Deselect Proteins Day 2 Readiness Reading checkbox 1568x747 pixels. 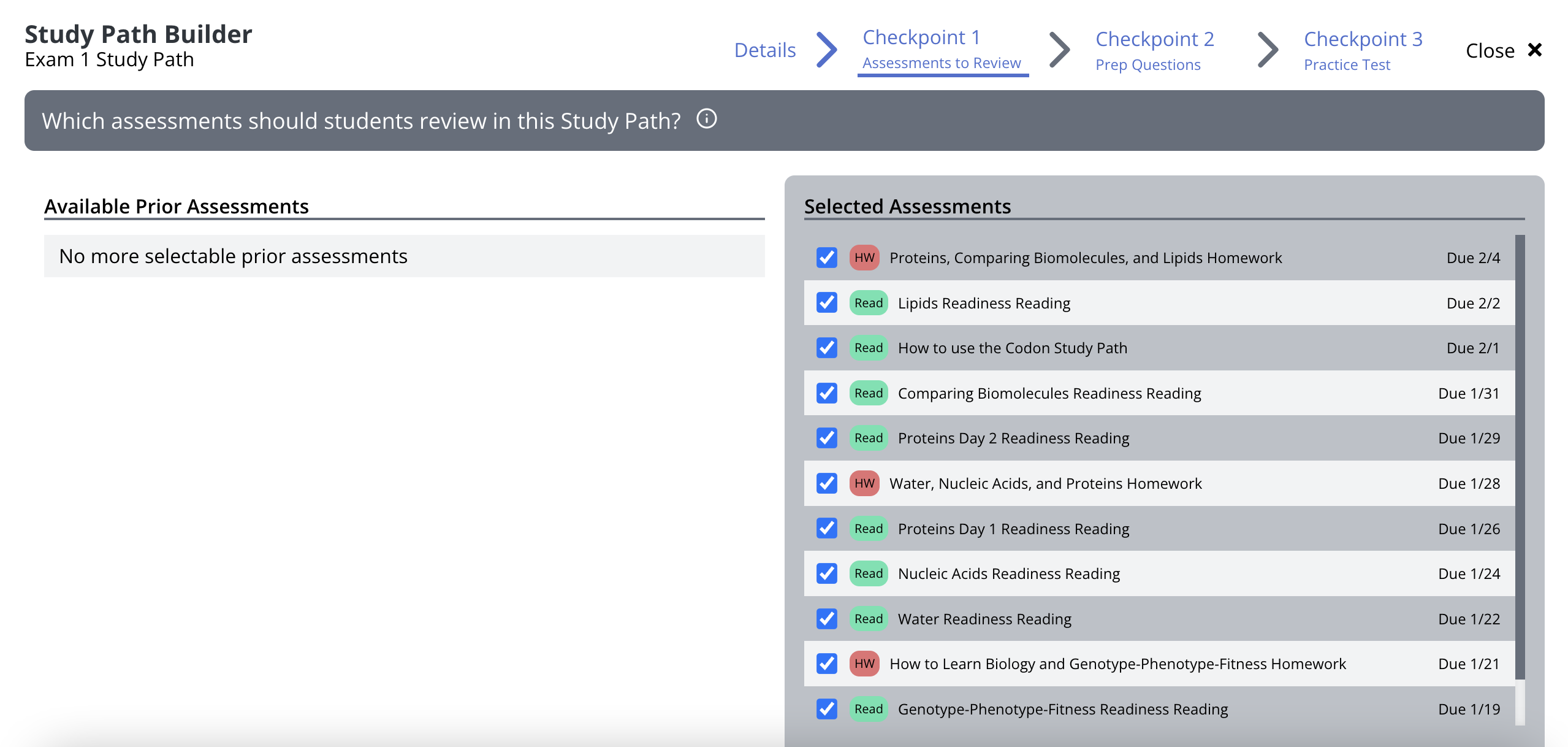coord(826,438)
